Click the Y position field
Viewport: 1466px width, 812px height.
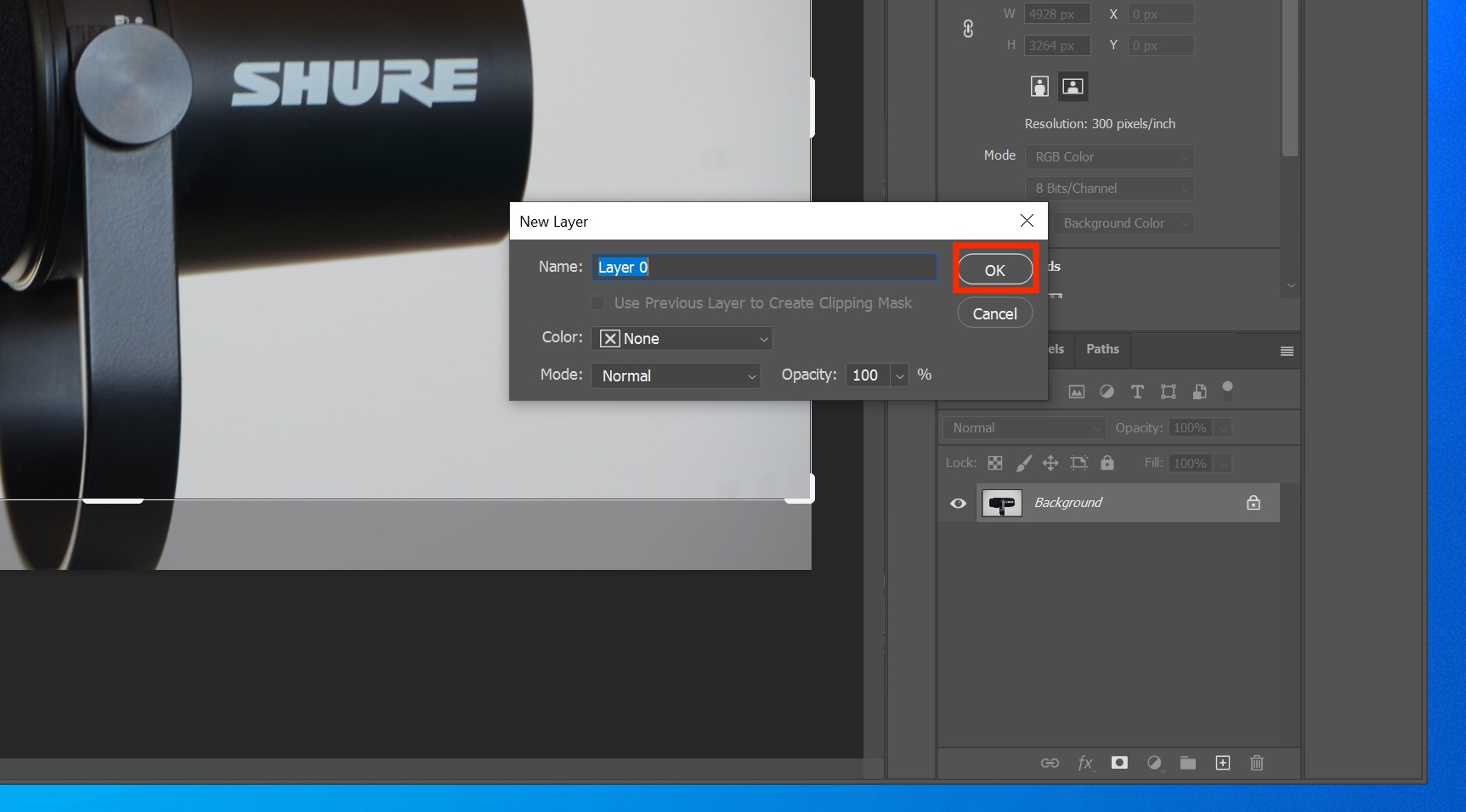coord(1161,46)
